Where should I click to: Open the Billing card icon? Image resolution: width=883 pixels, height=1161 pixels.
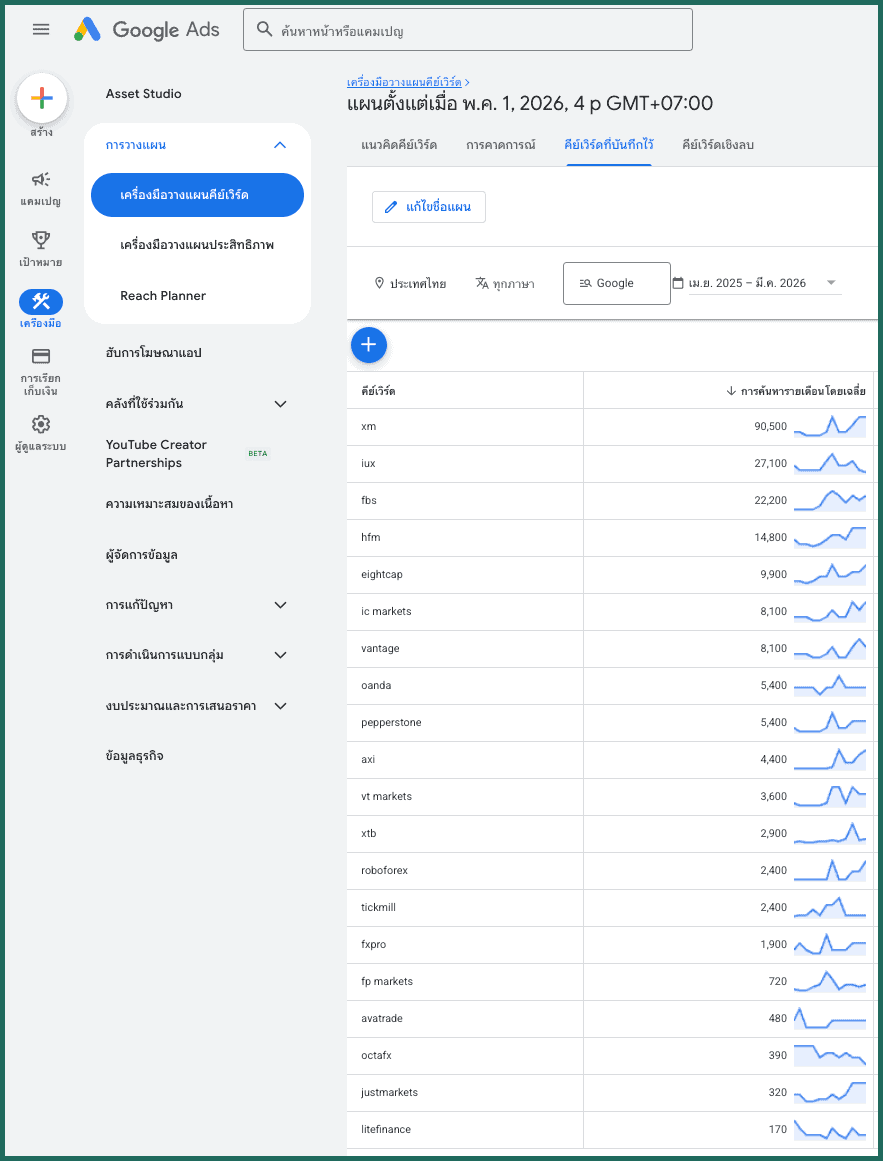point(41,356)
